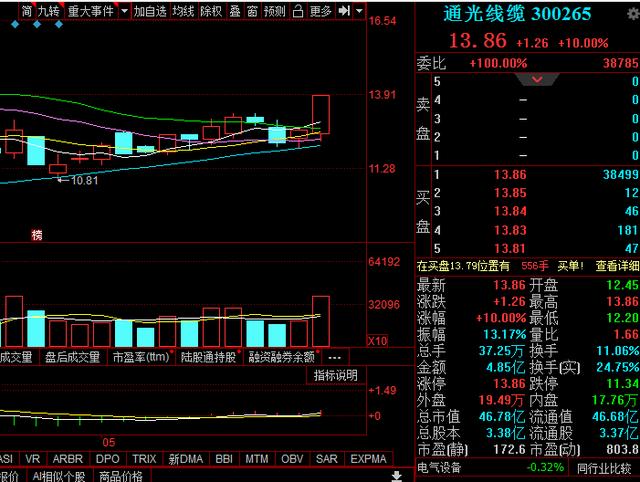Viewport: 640px width, 482px height.
Task: Click 加自选 to add to watchlist
Action: [150, 11]
